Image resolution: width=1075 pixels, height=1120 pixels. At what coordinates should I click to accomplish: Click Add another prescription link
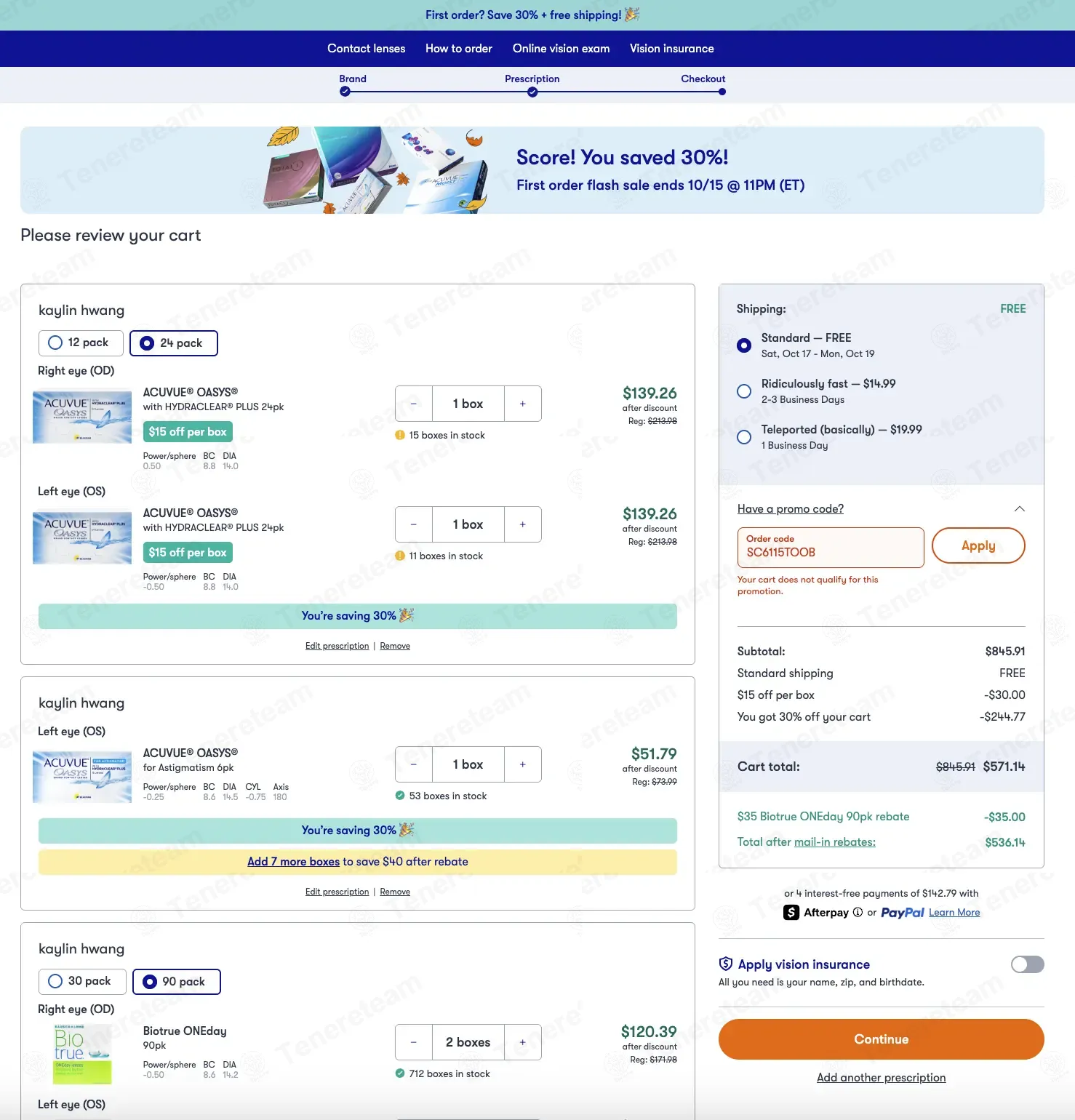click(882, 1078)
